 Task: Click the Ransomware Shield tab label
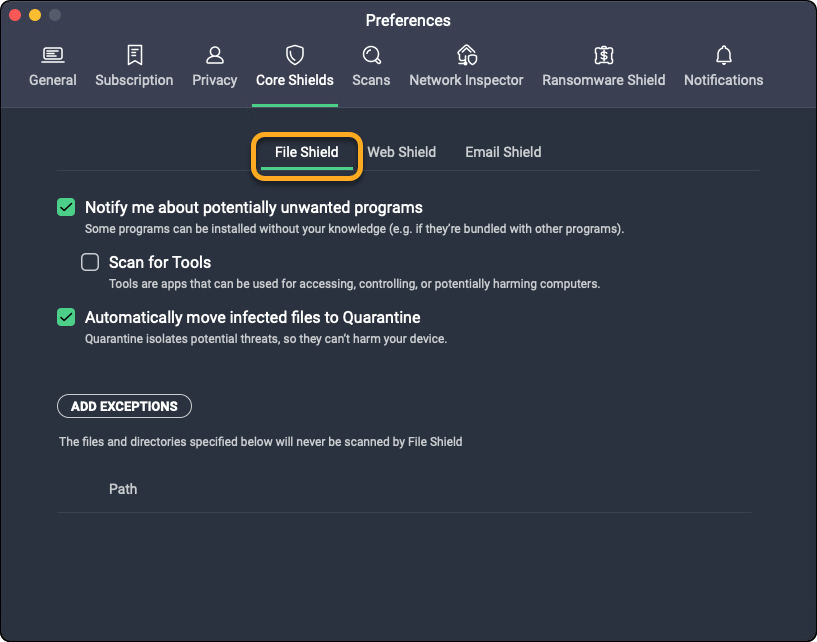[603, 80]
